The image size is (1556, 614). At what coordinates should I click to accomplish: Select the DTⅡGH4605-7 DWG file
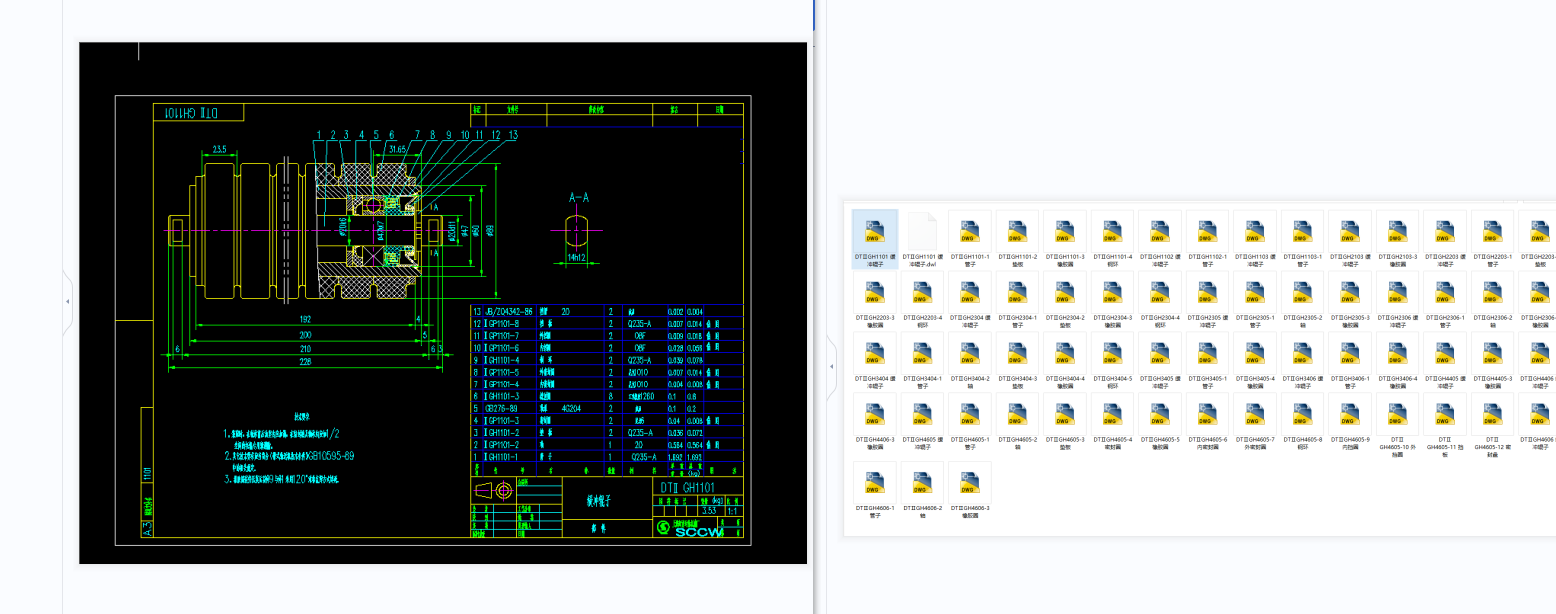1255,423
